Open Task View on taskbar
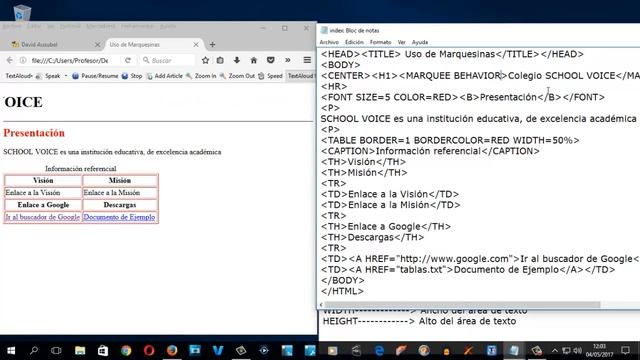The width and height of the screenshot is (640, 360). point(56,350)
